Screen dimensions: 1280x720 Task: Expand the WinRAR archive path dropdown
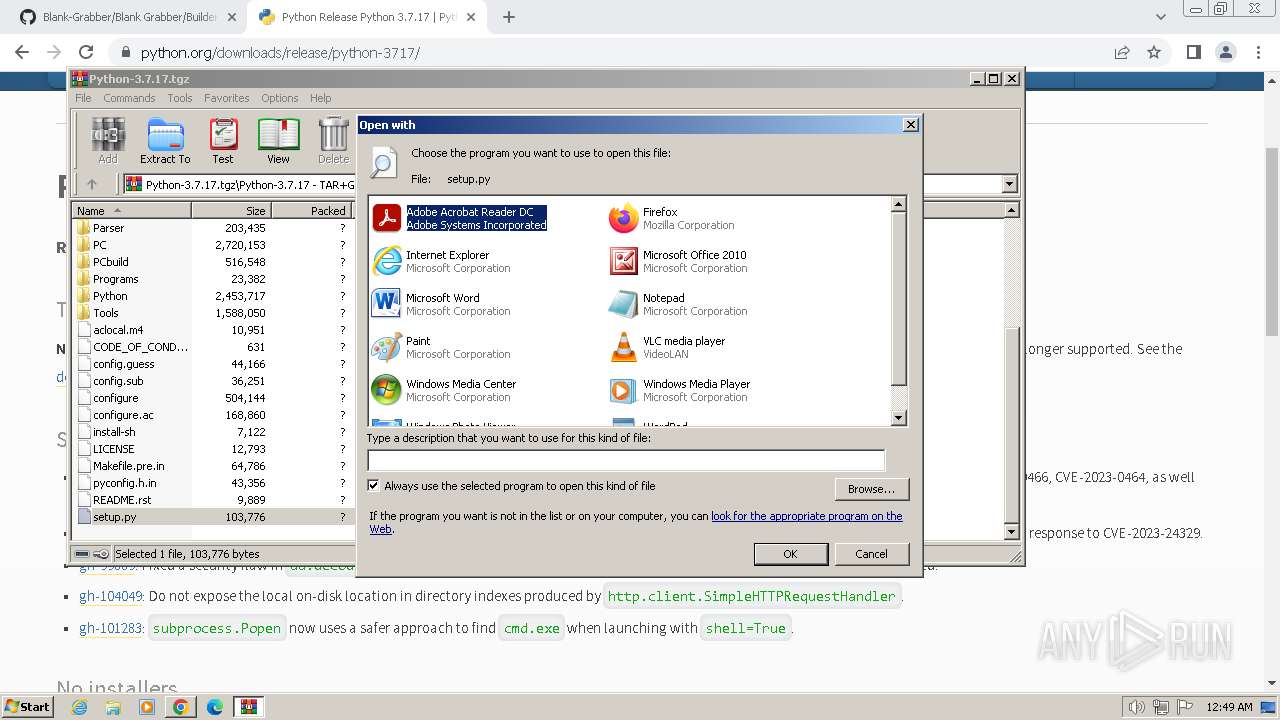point(1009,184)
